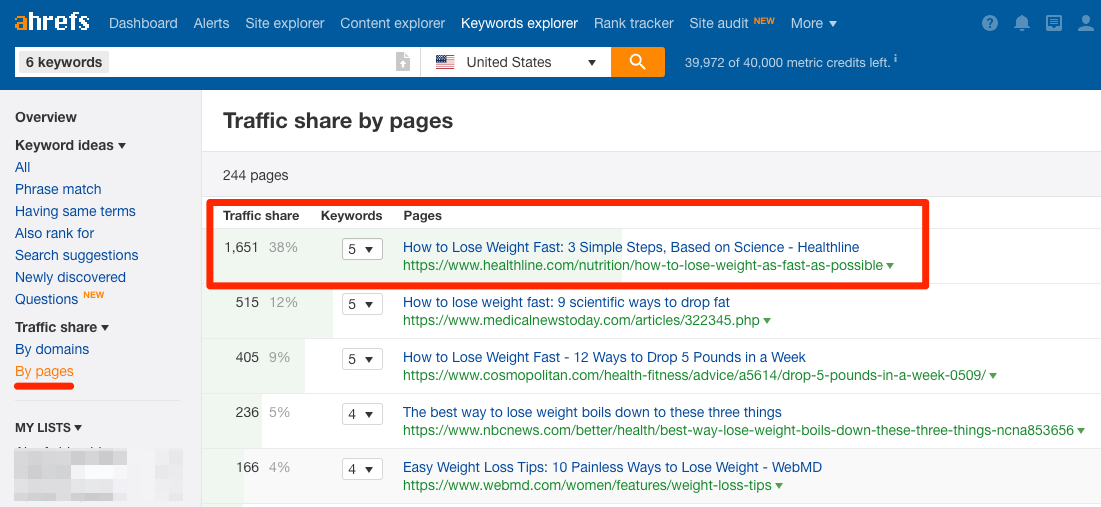The width and height of the screenshot is (1101, 507).
Task: Expand keywords dropdown for WebMD row
Action: (362, 469)
